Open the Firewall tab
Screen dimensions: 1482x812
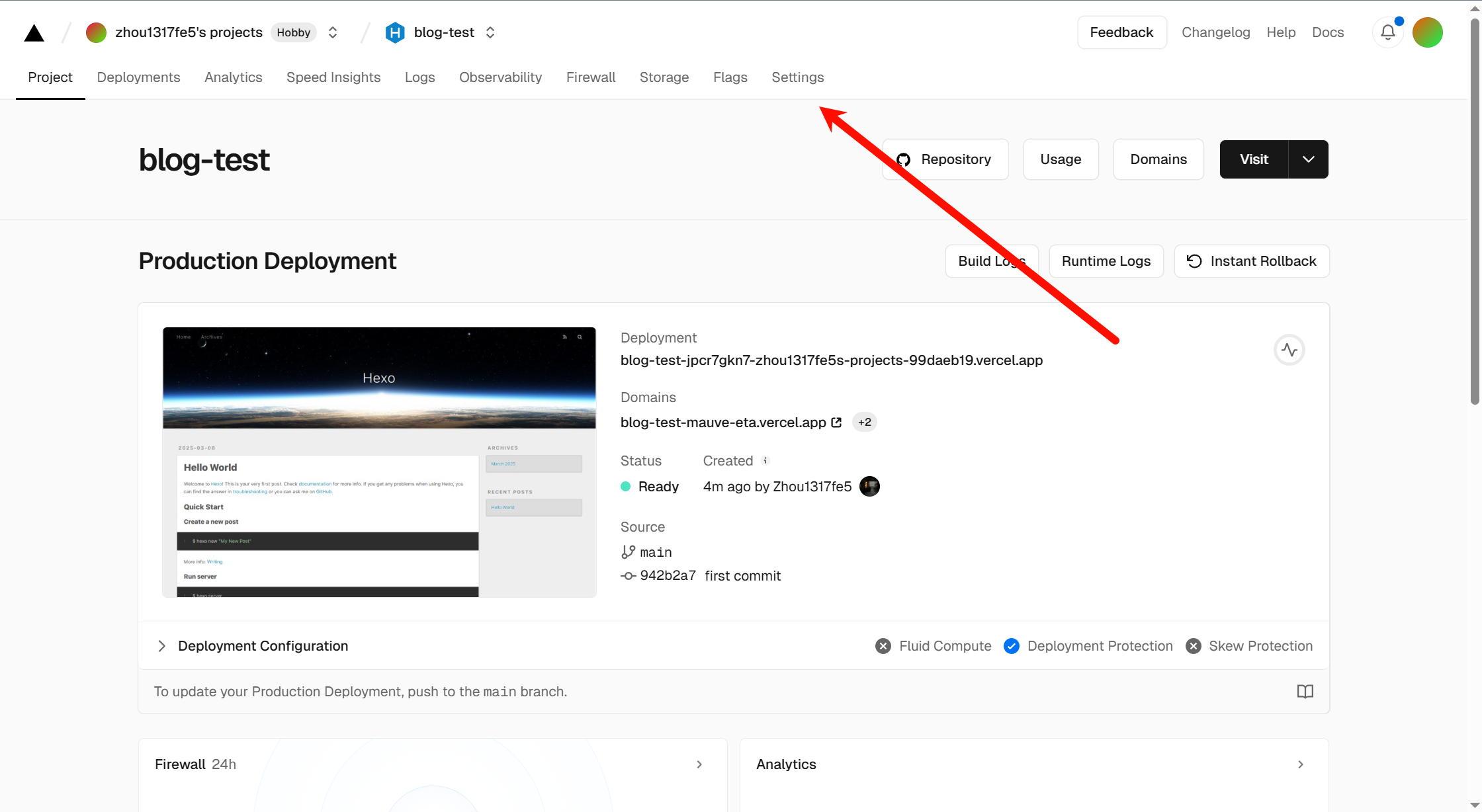coord(591,77)
